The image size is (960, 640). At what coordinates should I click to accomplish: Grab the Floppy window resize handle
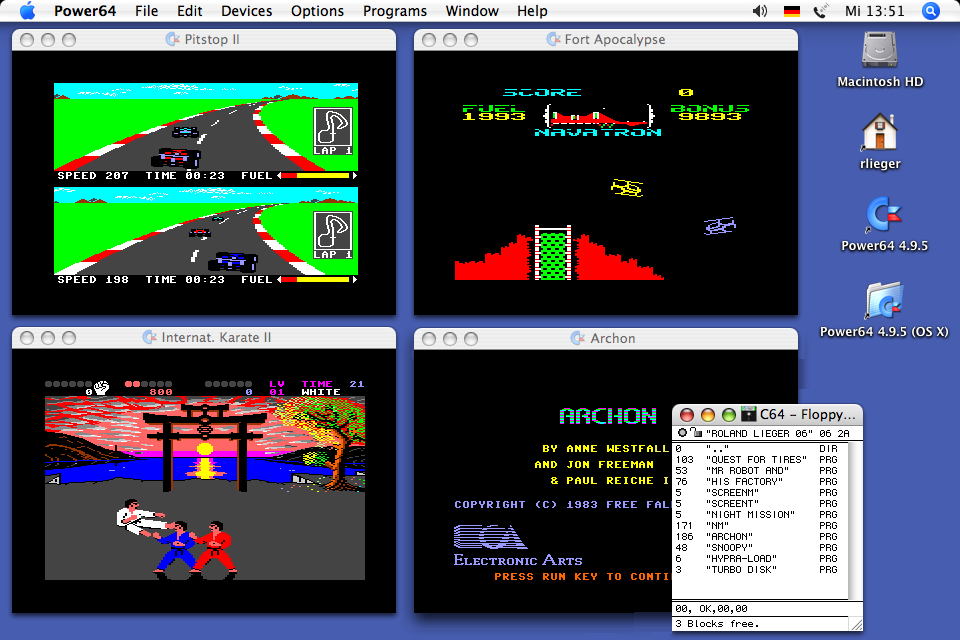click(857, 624)
